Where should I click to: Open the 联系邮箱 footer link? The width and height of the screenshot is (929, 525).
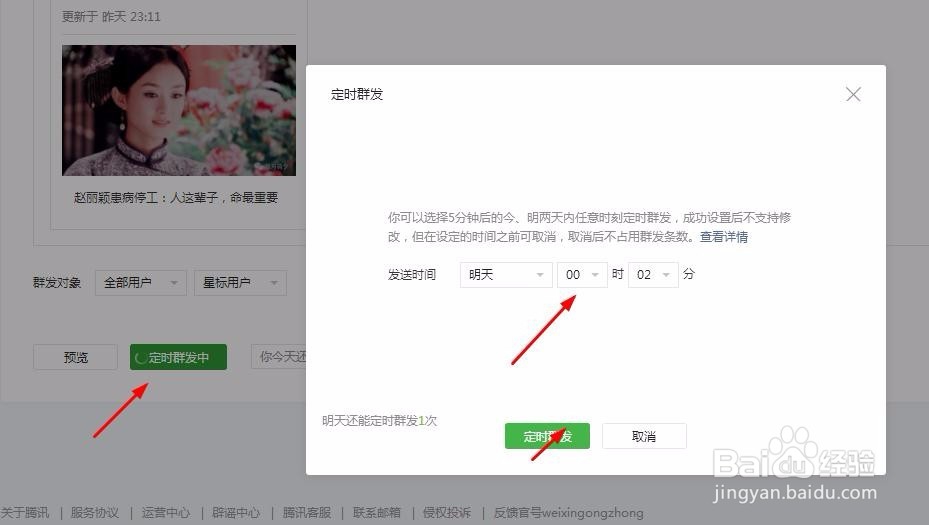point(377,513)
